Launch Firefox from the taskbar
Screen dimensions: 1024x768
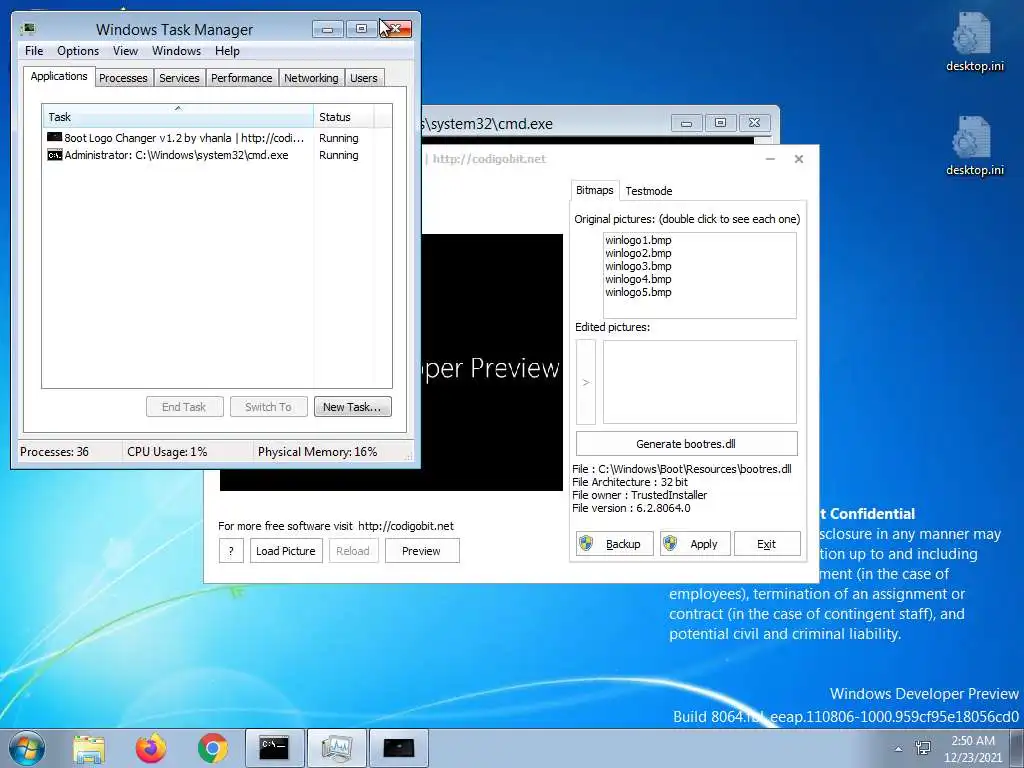[151, 748]
